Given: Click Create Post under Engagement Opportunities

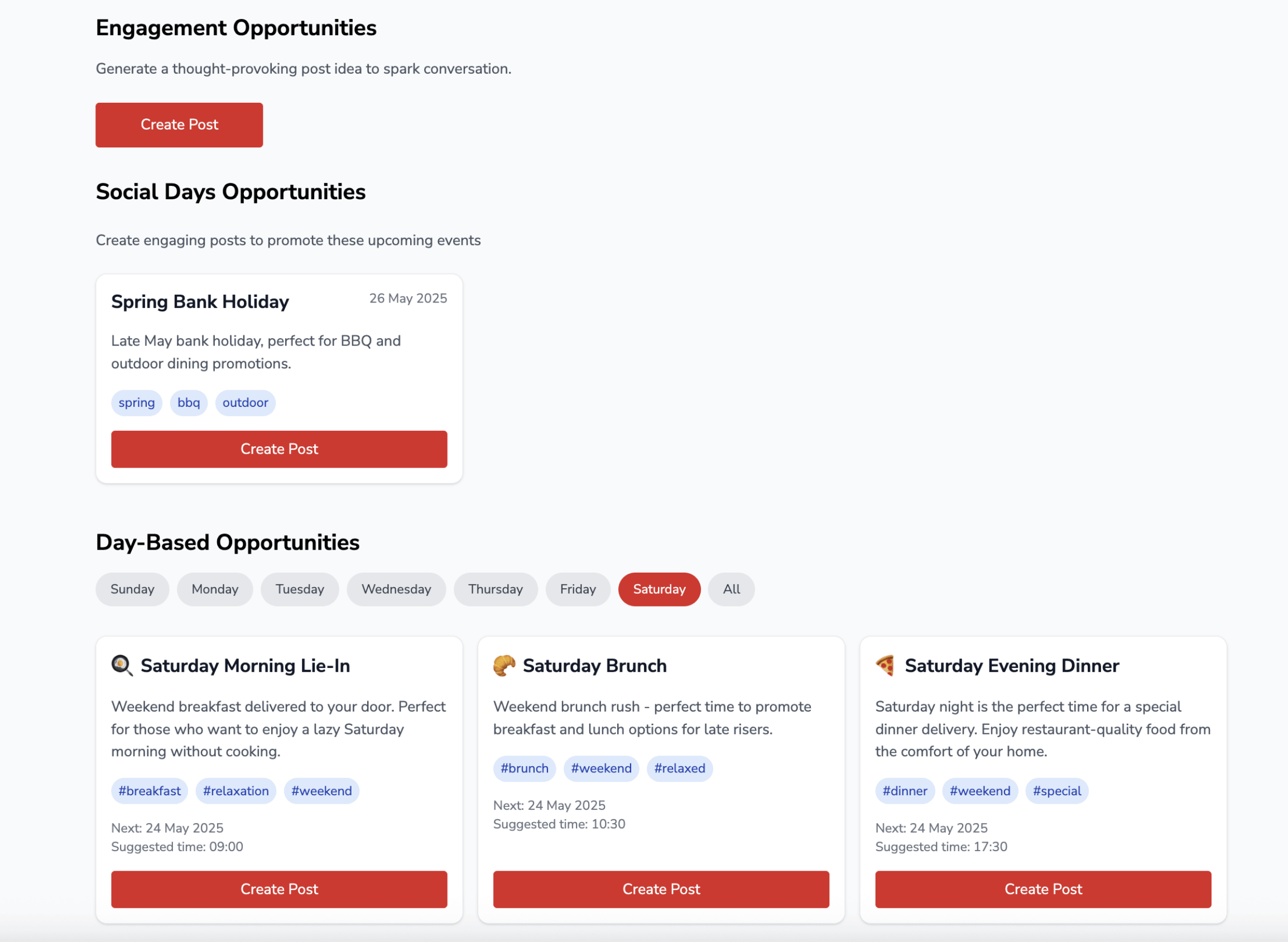Looking at the screenshot, I should pyautogui.click(x=179, y=125).
